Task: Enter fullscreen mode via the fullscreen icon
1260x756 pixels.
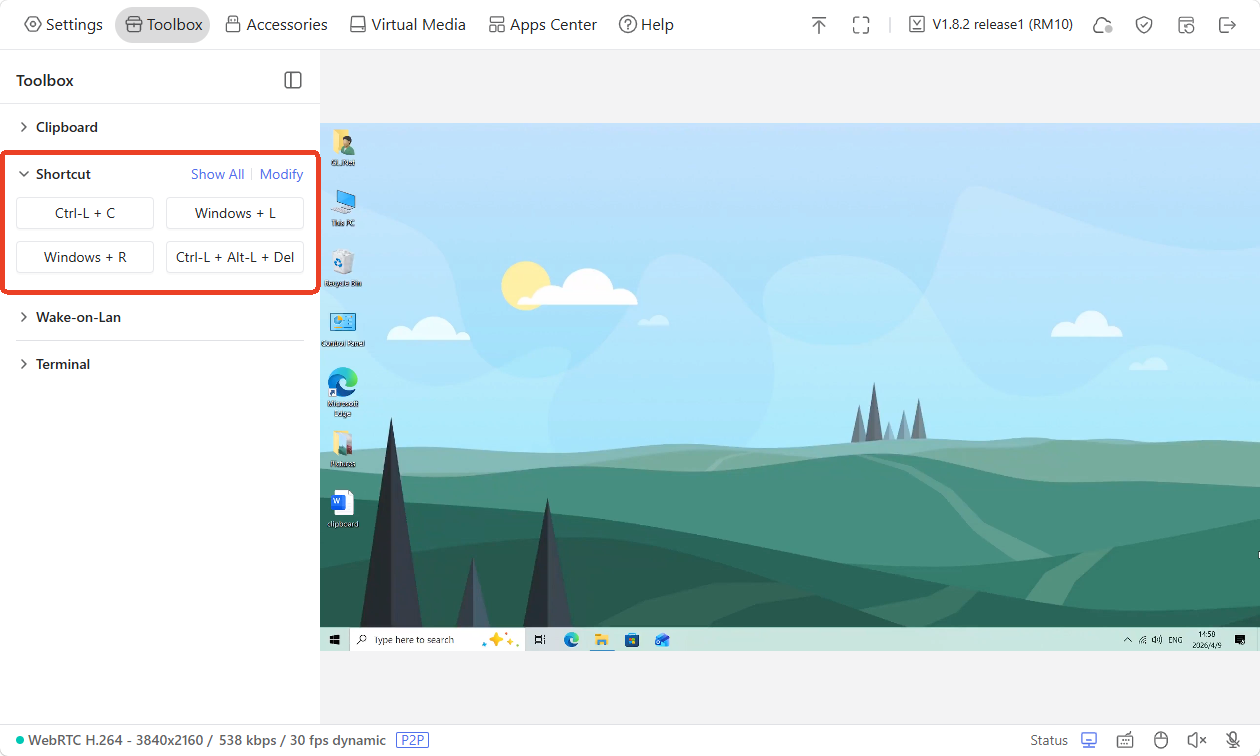Action: pos(861,24)
